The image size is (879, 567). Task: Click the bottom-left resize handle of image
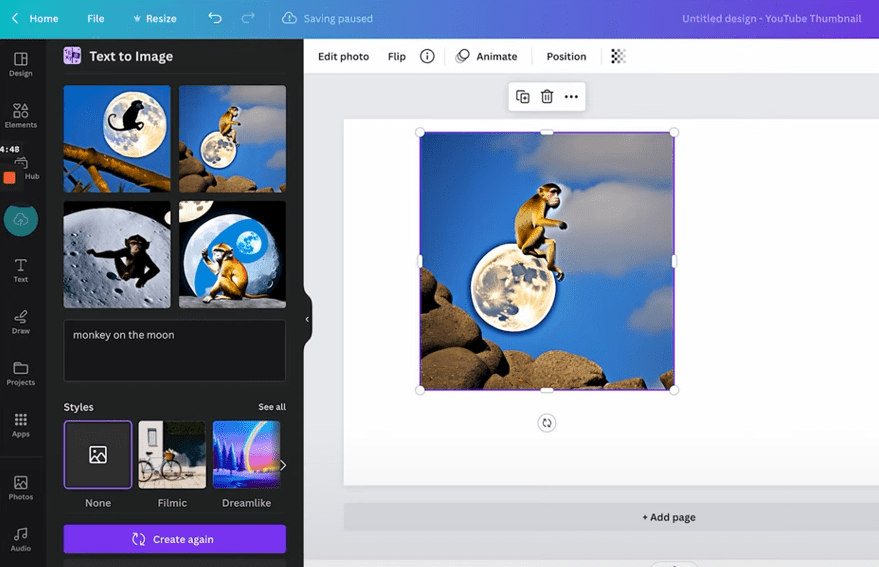420,390
